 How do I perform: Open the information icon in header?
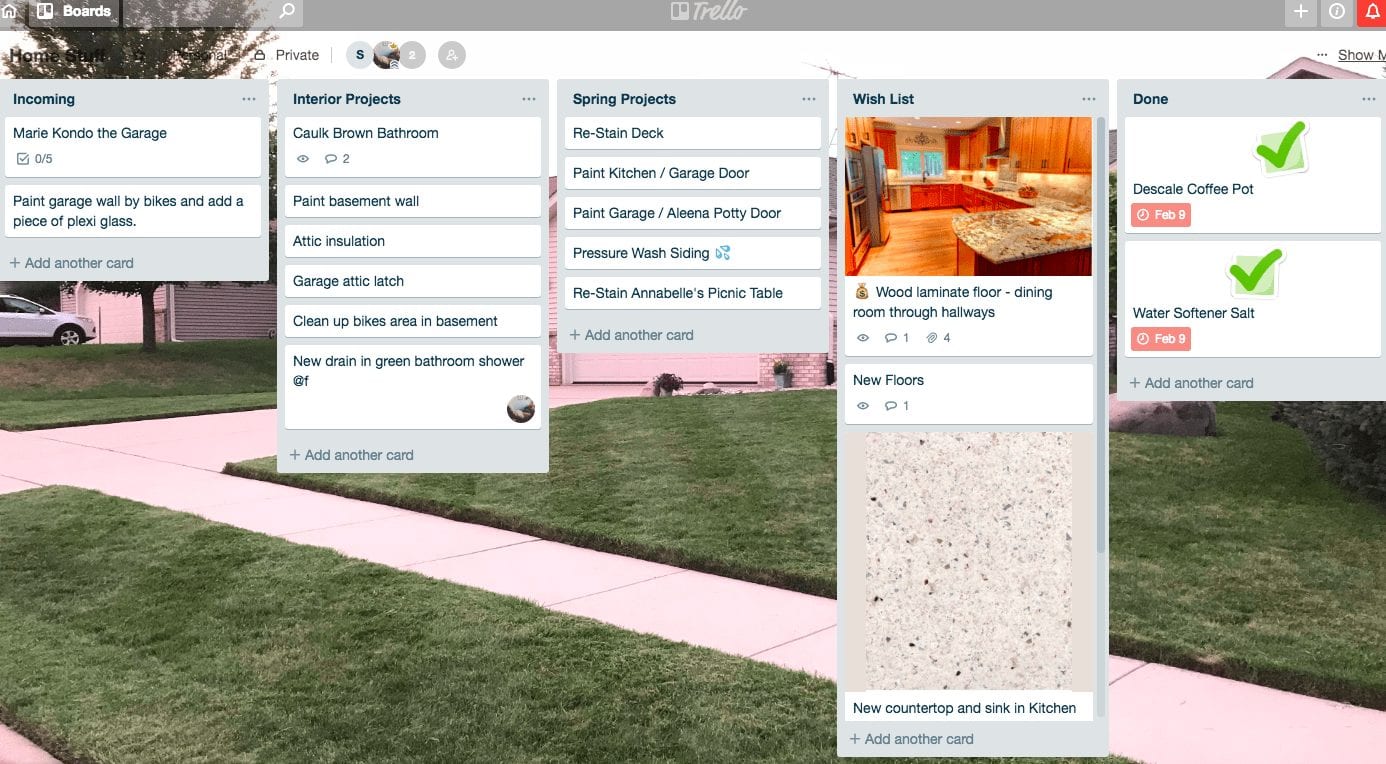coord(1337,11)
